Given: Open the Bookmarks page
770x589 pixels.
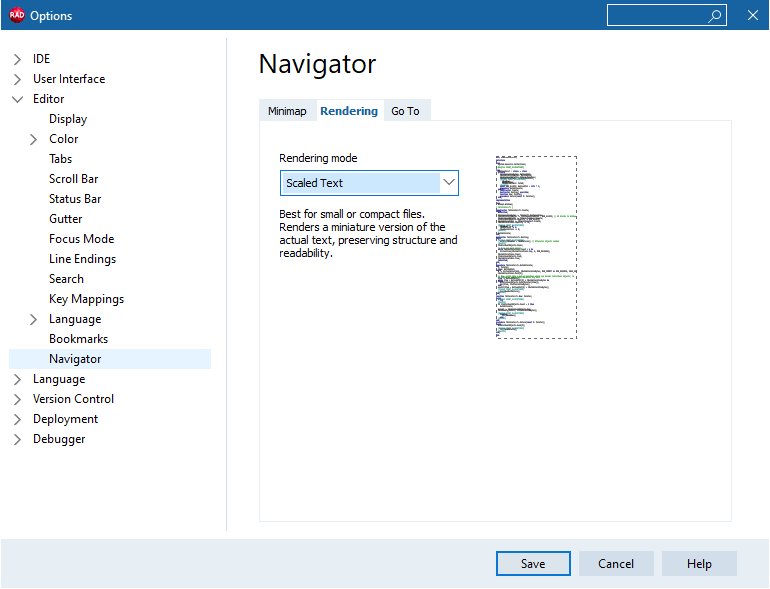Looking at the screenshot, I should (x=79, y=339).
